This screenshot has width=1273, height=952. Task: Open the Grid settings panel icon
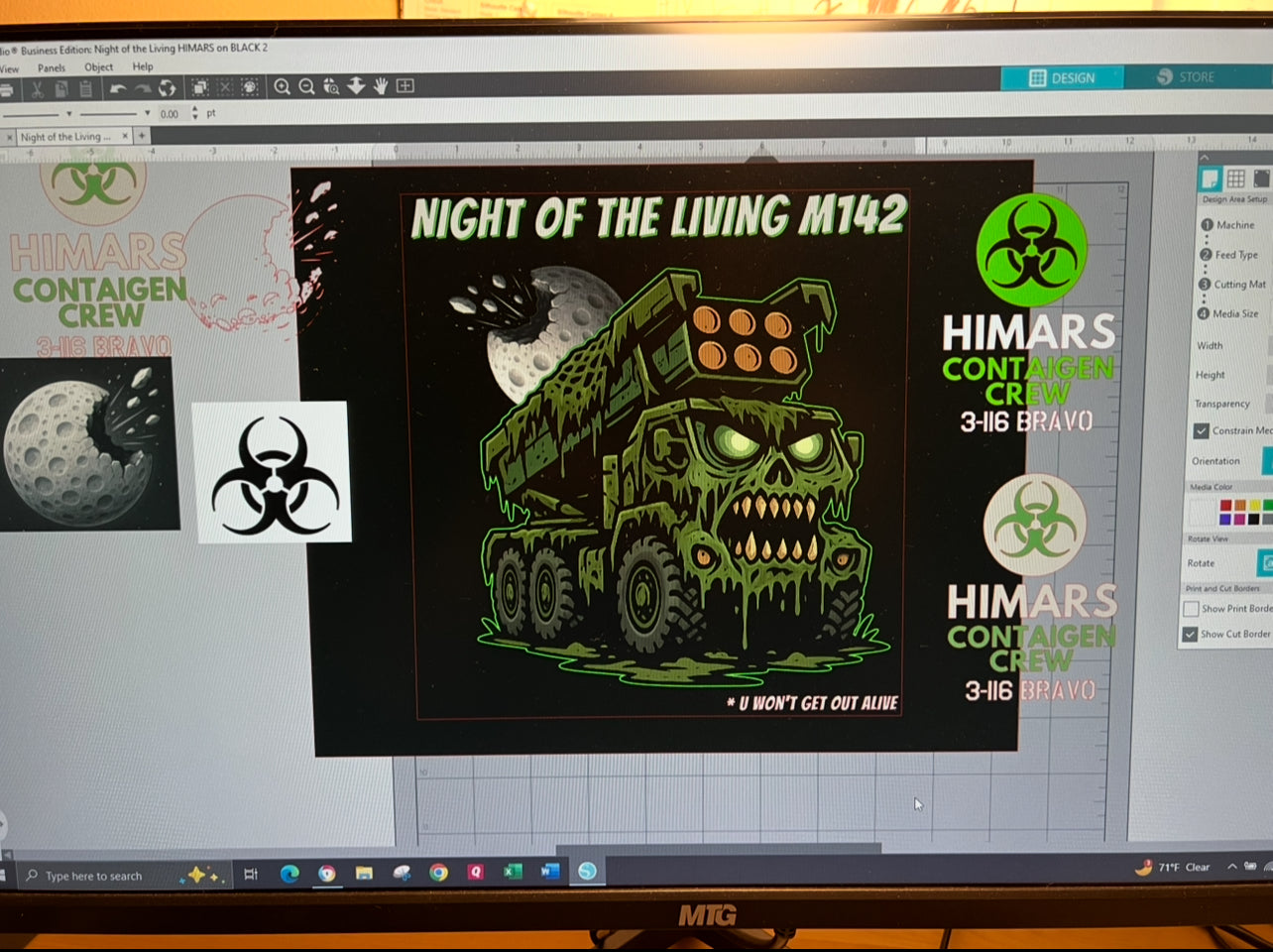[x=1235, y=178]
